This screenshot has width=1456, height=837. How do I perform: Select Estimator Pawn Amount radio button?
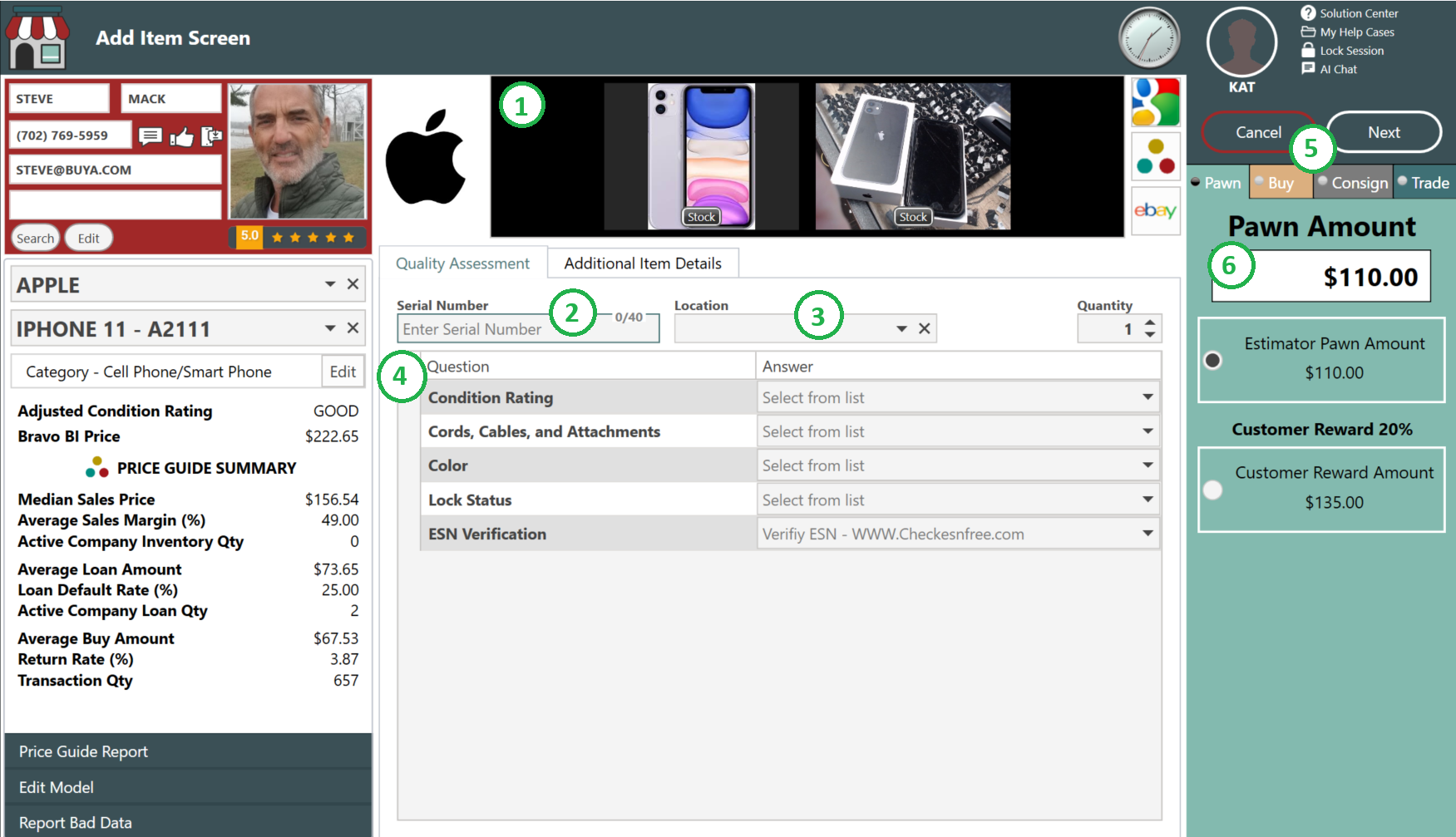pyautogui.click(x=1213, y=361)
